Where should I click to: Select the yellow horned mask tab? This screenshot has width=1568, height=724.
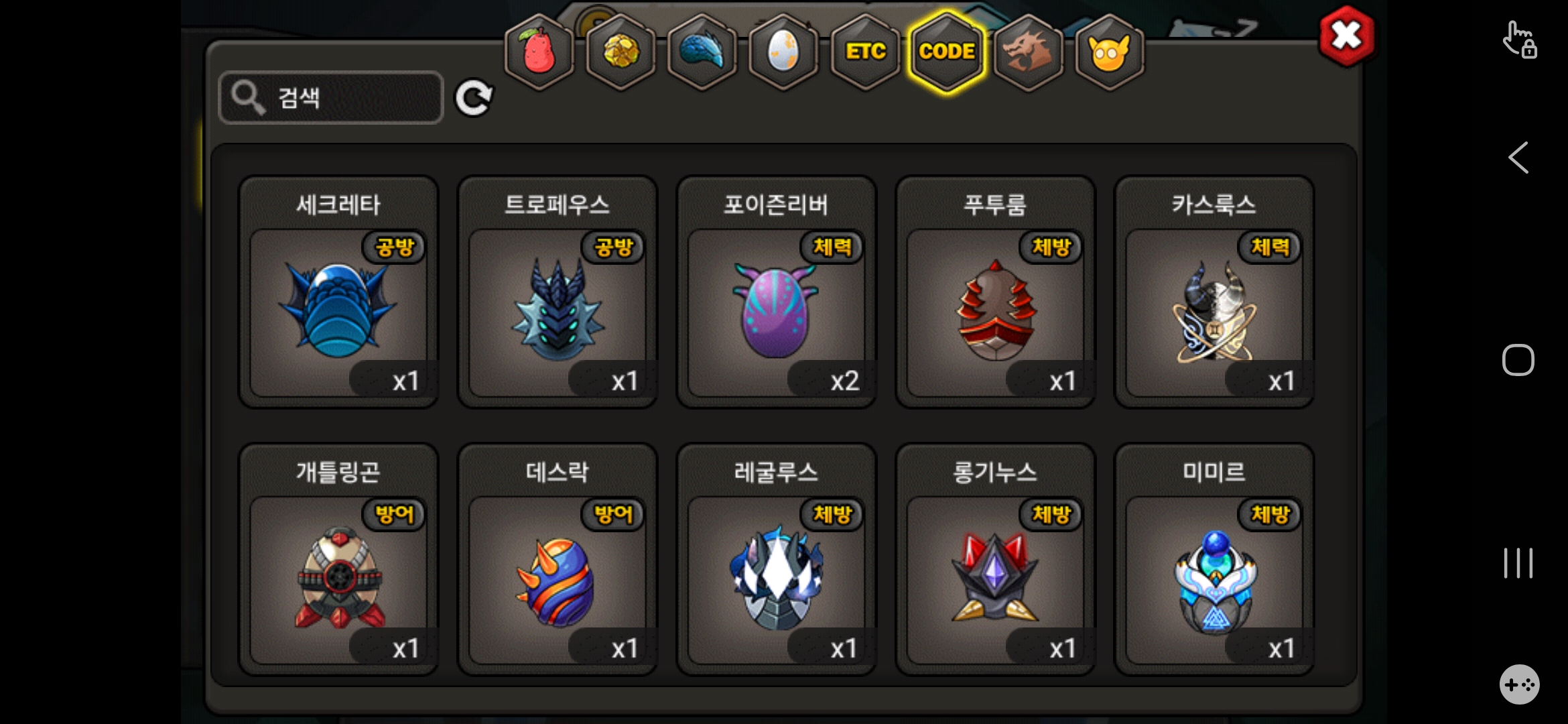coord(1110,52)
